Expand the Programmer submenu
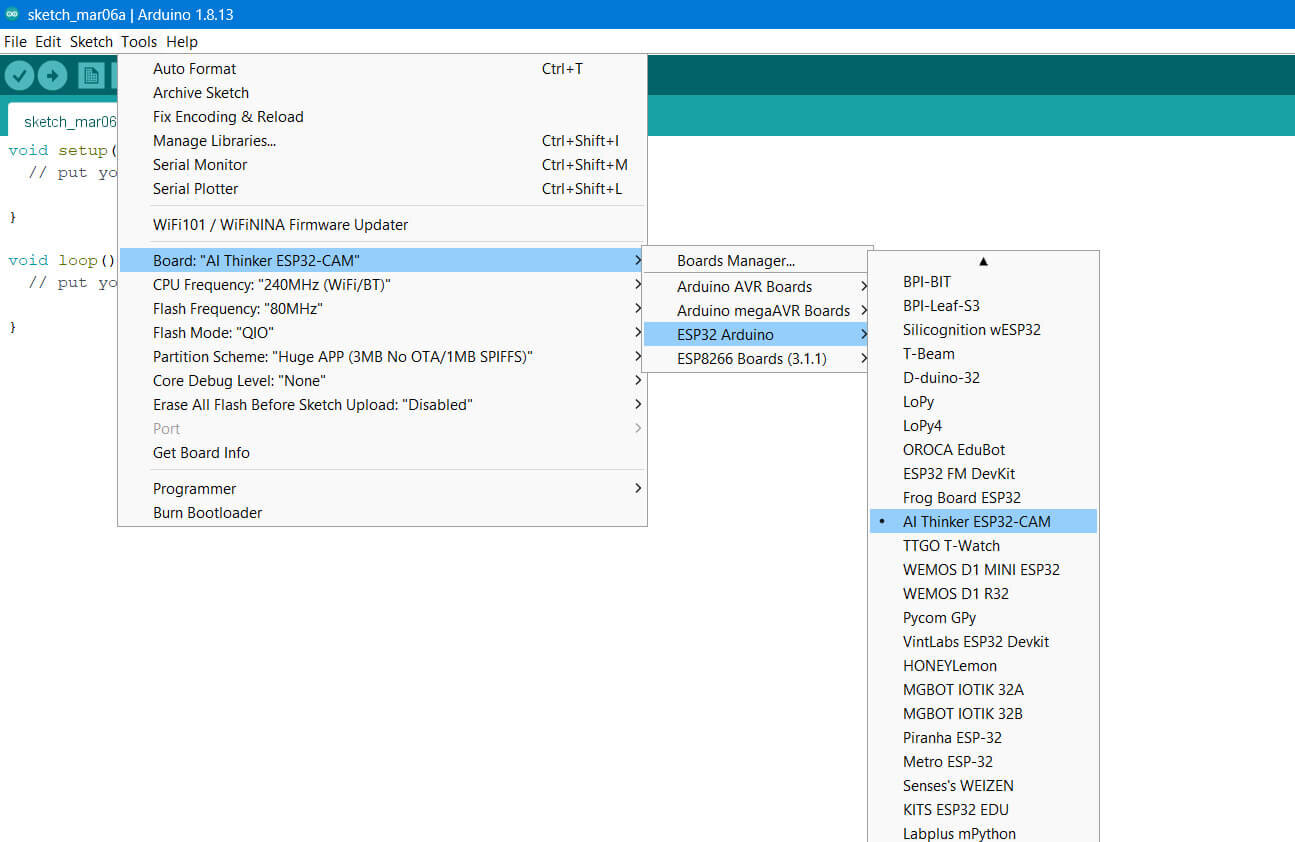Viewport: 1295px width, 842px height. point(194,488)
